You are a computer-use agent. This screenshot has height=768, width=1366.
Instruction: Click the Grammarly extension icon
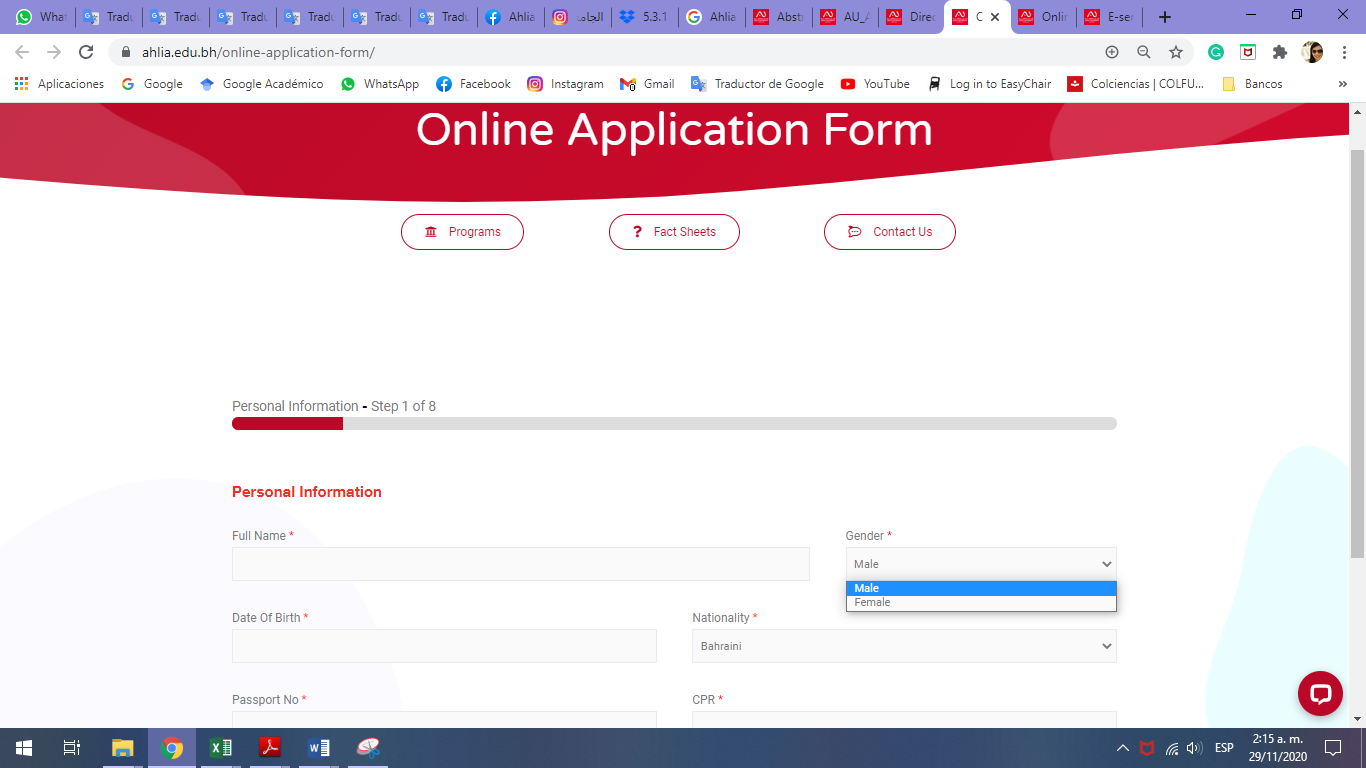point(1215,50)
